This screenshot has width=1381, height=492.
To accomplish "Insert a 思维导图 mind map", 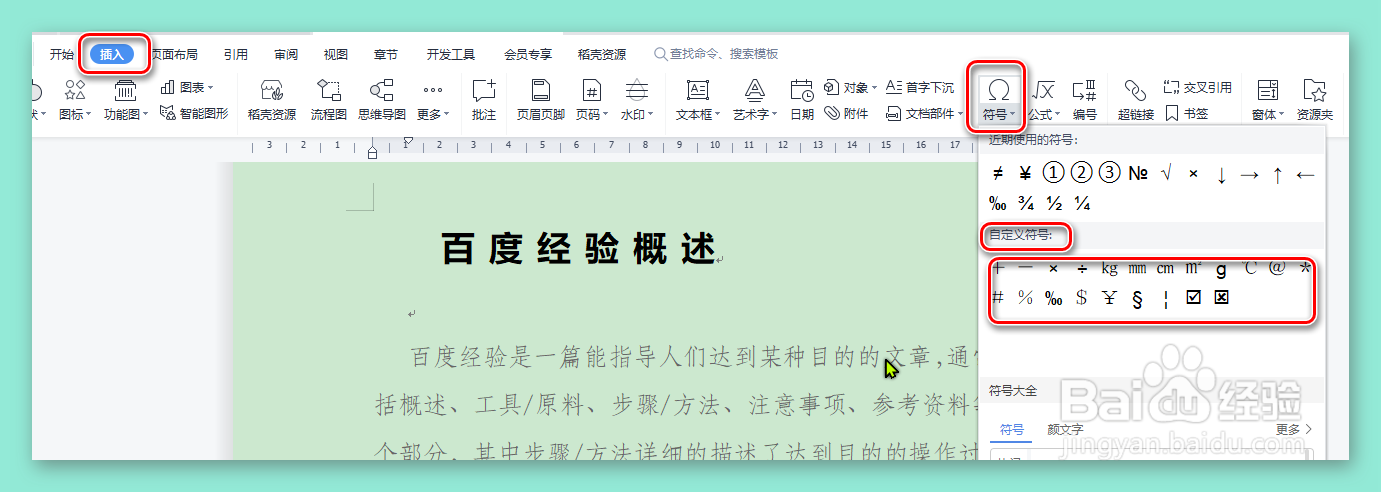I will (x=381, y=100).
